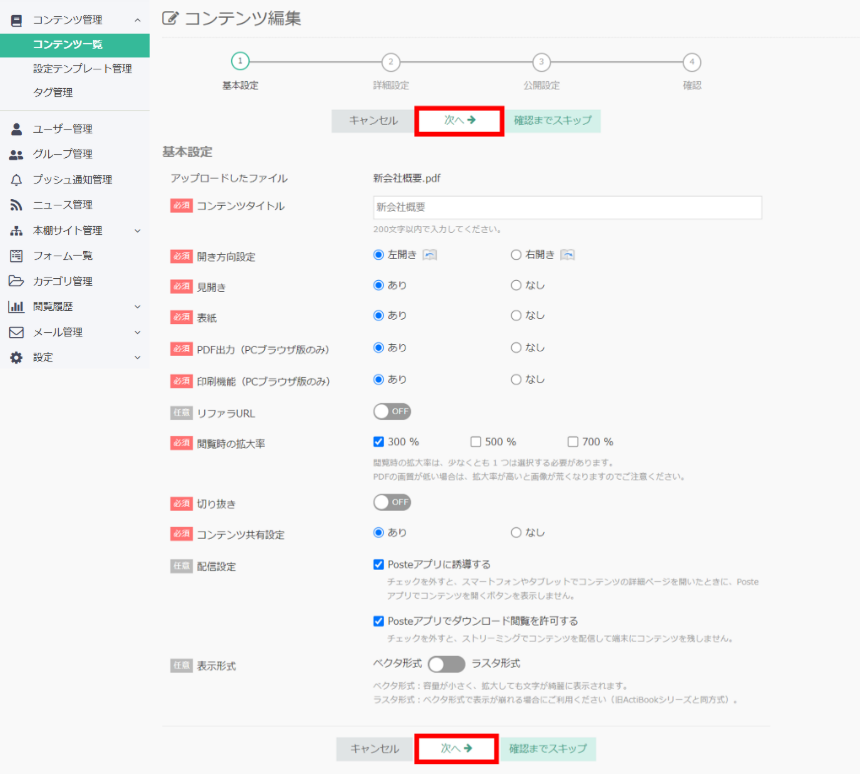Click the コンテンツタイトル text field

pyautogui.click(x=567, y=207)
